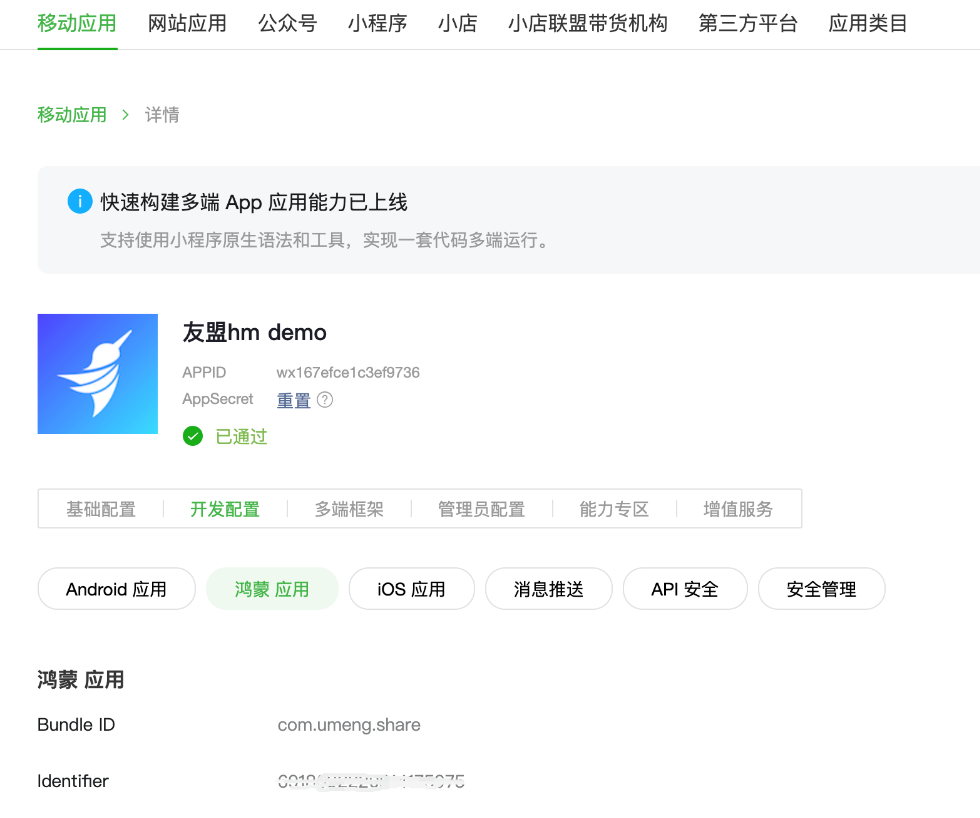Screen dimensions: 980x818
Task: Select the 开发配置 section tab
Action: [x=225, y=509]
